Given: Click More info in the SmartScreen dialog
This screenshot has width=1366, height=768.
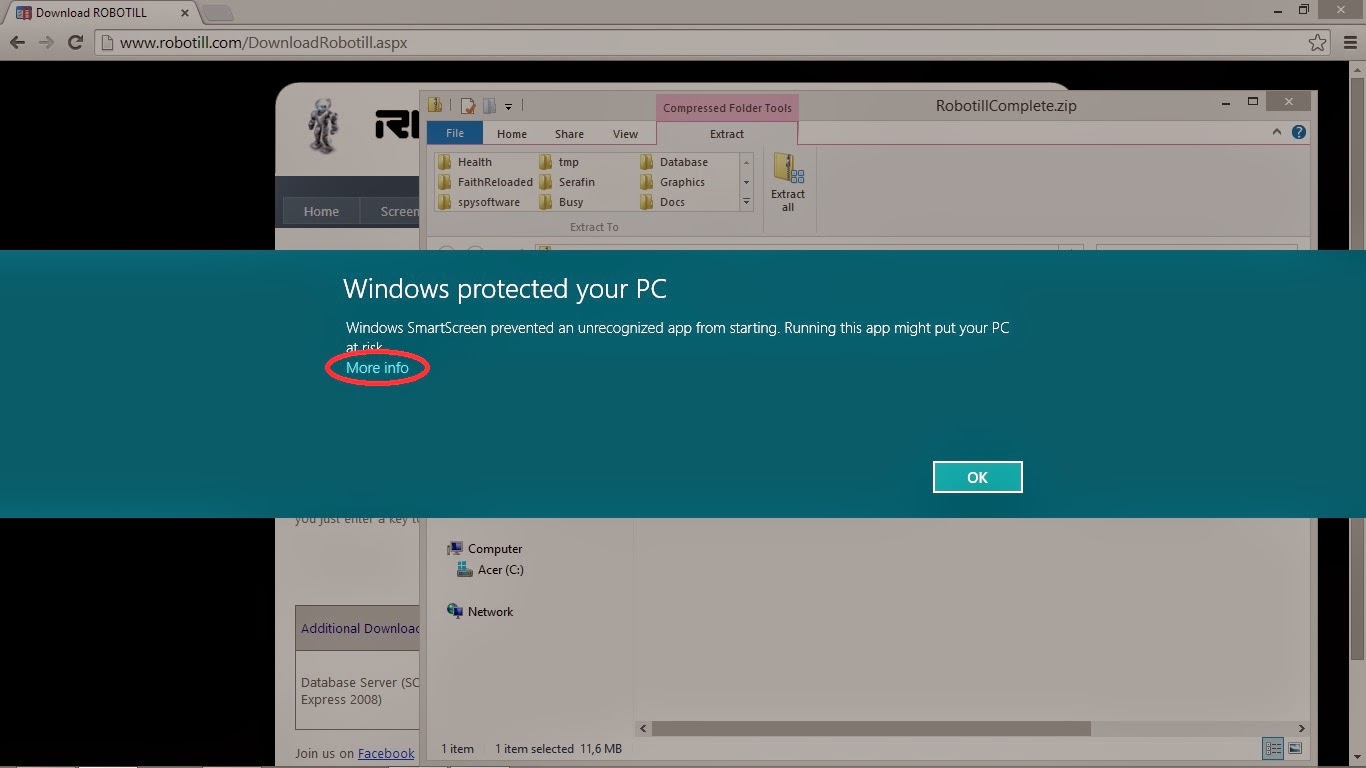Looking at the screenshot, I should 377,368.
